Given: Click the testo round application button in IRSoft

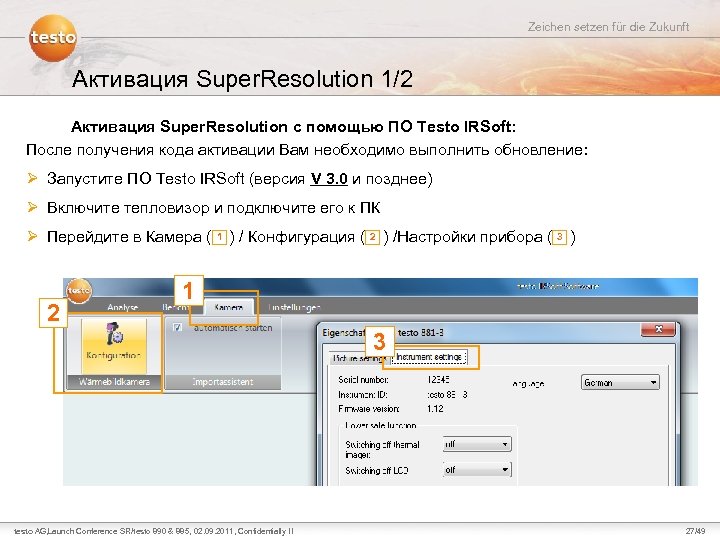Looking at the screenshot, I should click(x=79, y=290).
